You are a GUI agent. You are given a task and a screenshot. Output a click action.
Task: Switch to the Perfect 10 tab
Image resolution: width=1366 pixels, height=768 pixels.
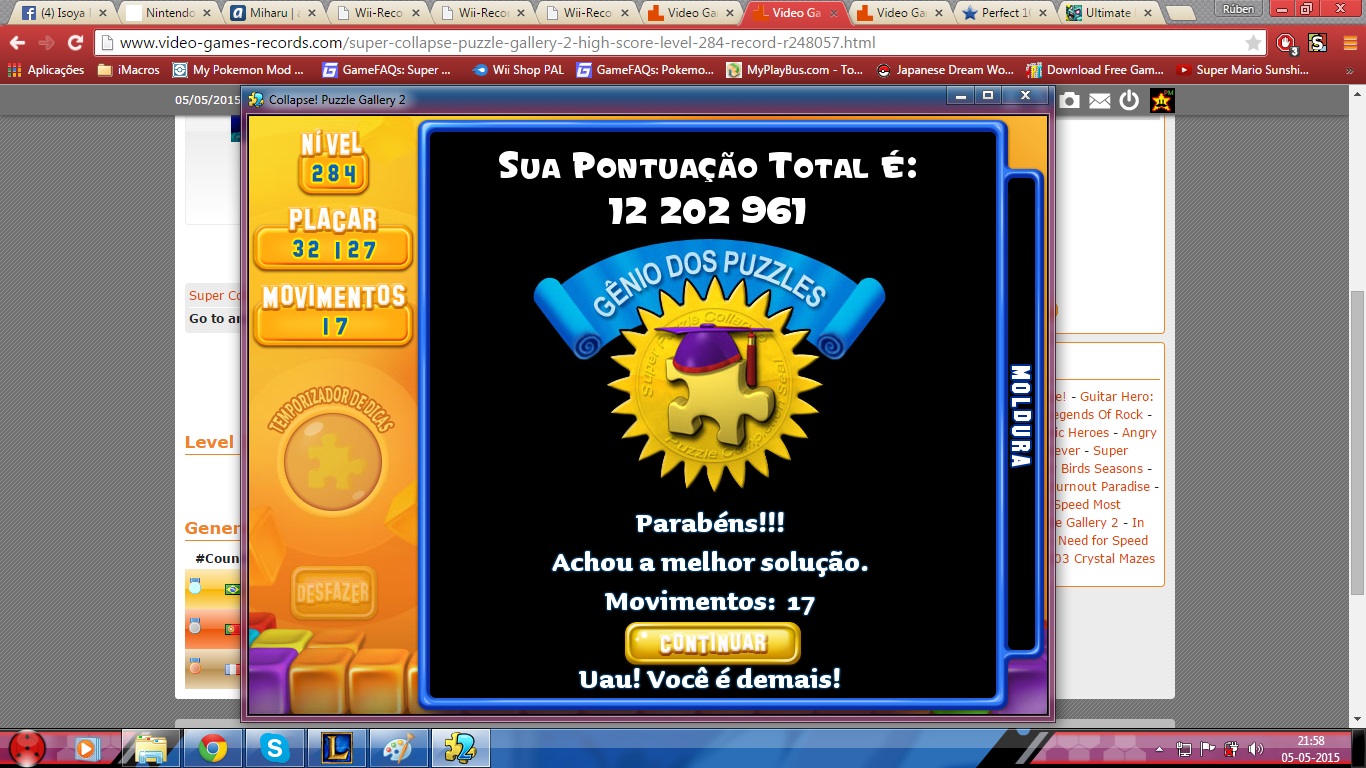(x=1003, y=13)
